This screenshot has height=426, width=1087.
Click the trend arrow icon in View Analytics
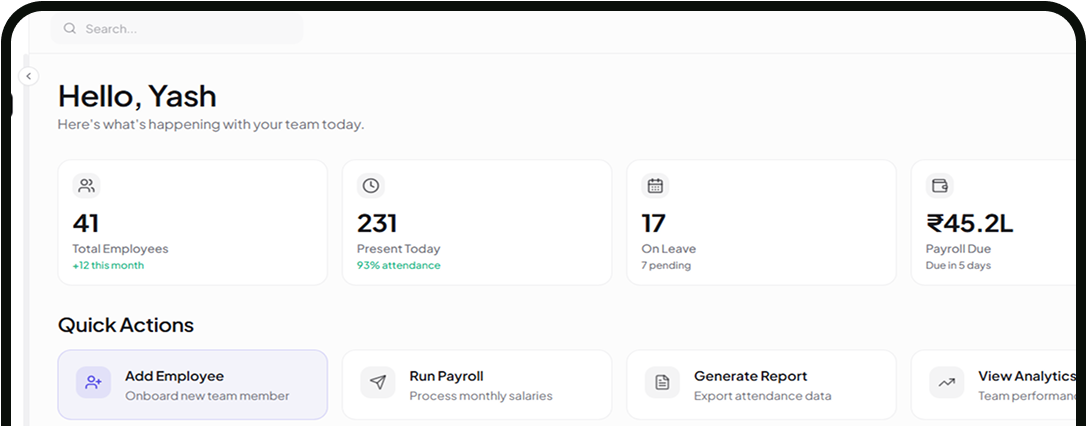click(x=946, y=383)
